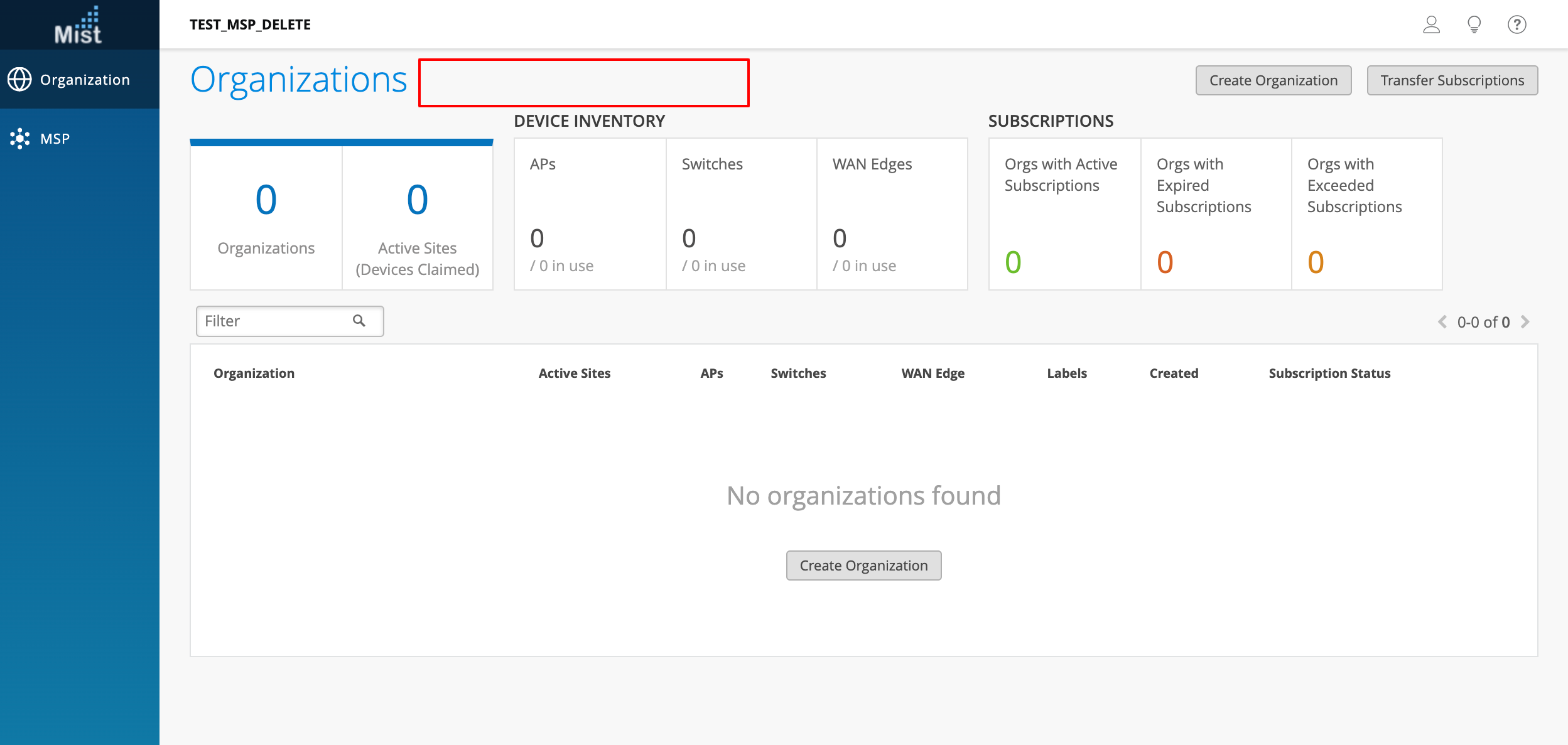The width and height of the screenshot is (1568, 745).
Task: Click Create Organization below empty message
Action: point(863,565)
